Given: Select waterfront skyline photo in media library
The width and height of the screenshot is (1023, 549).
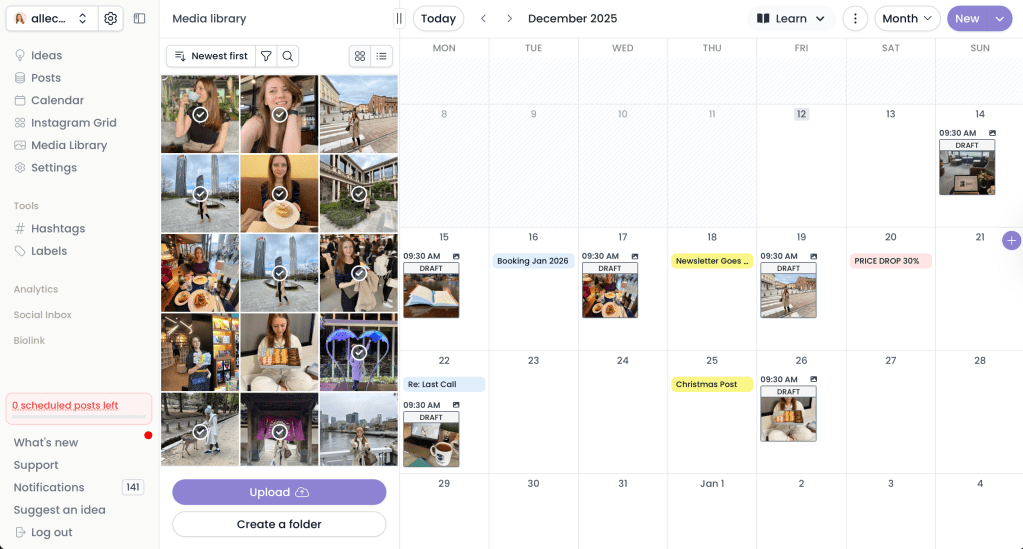Looking at the screenshot, I should (359, 429).
